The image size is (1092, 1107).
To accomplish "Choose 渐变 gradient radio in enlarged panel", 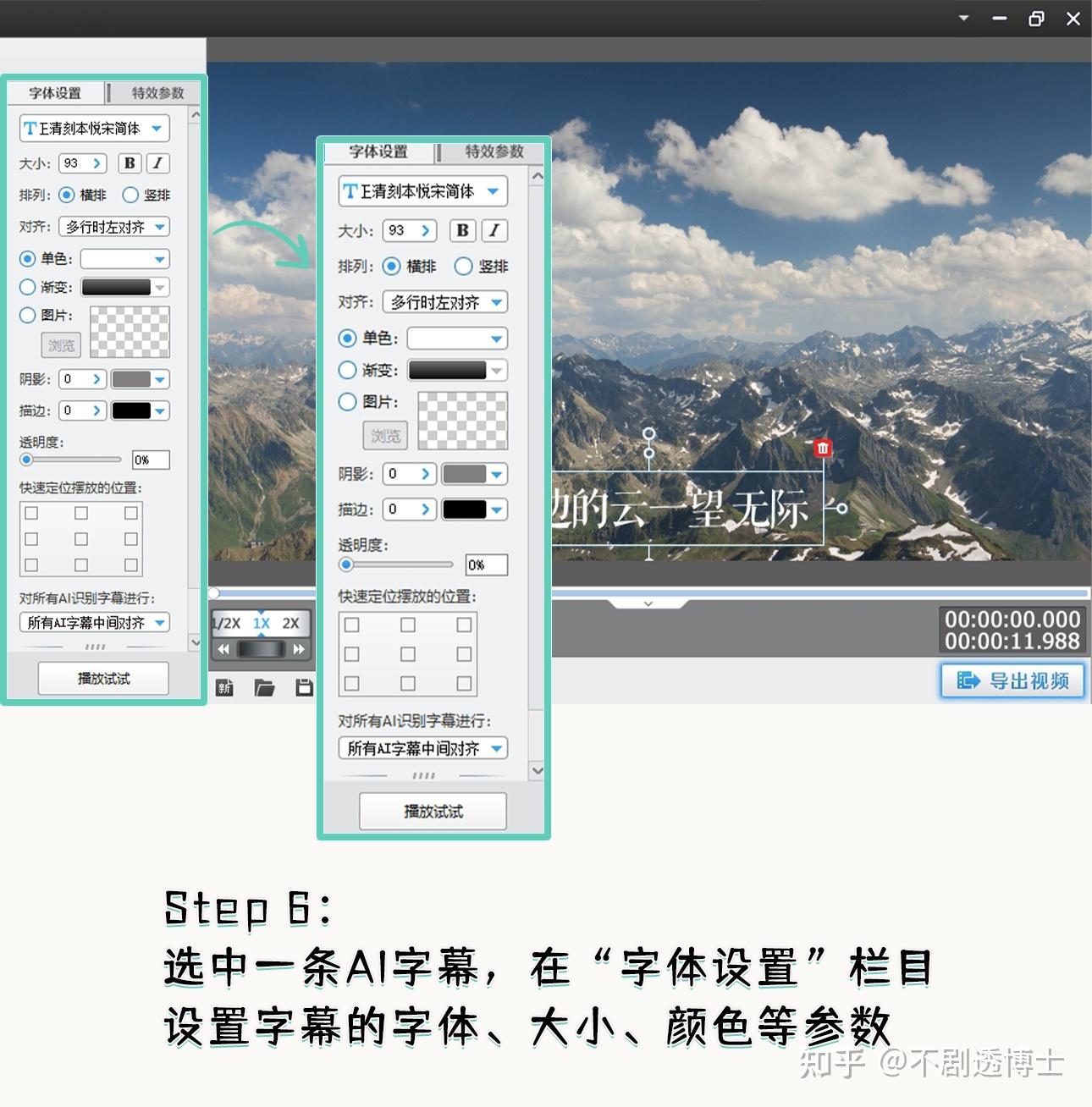I will [347, 370].
